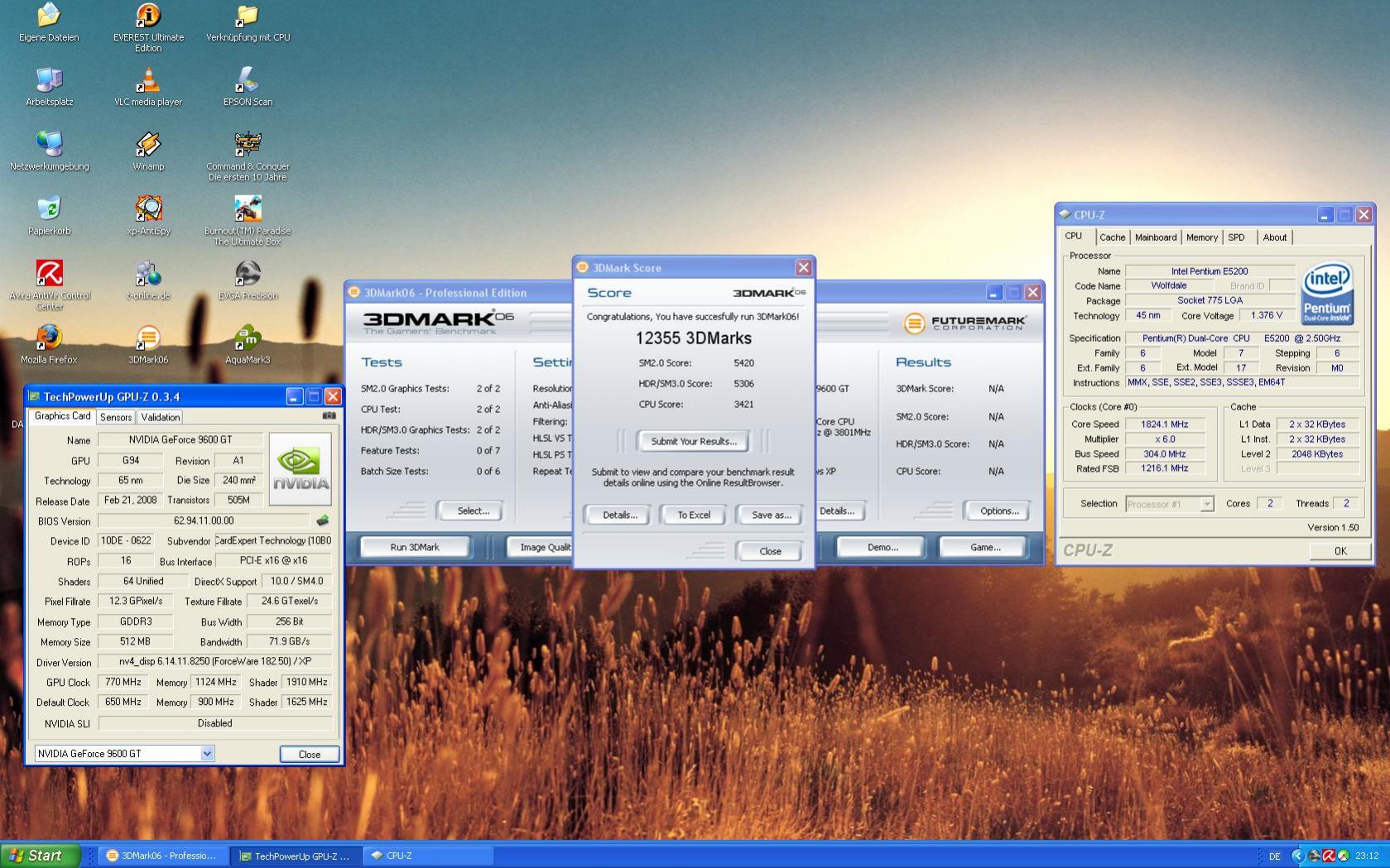Click the Submit Your Results button
The image size is (1390, 868).
click(693, 442)
